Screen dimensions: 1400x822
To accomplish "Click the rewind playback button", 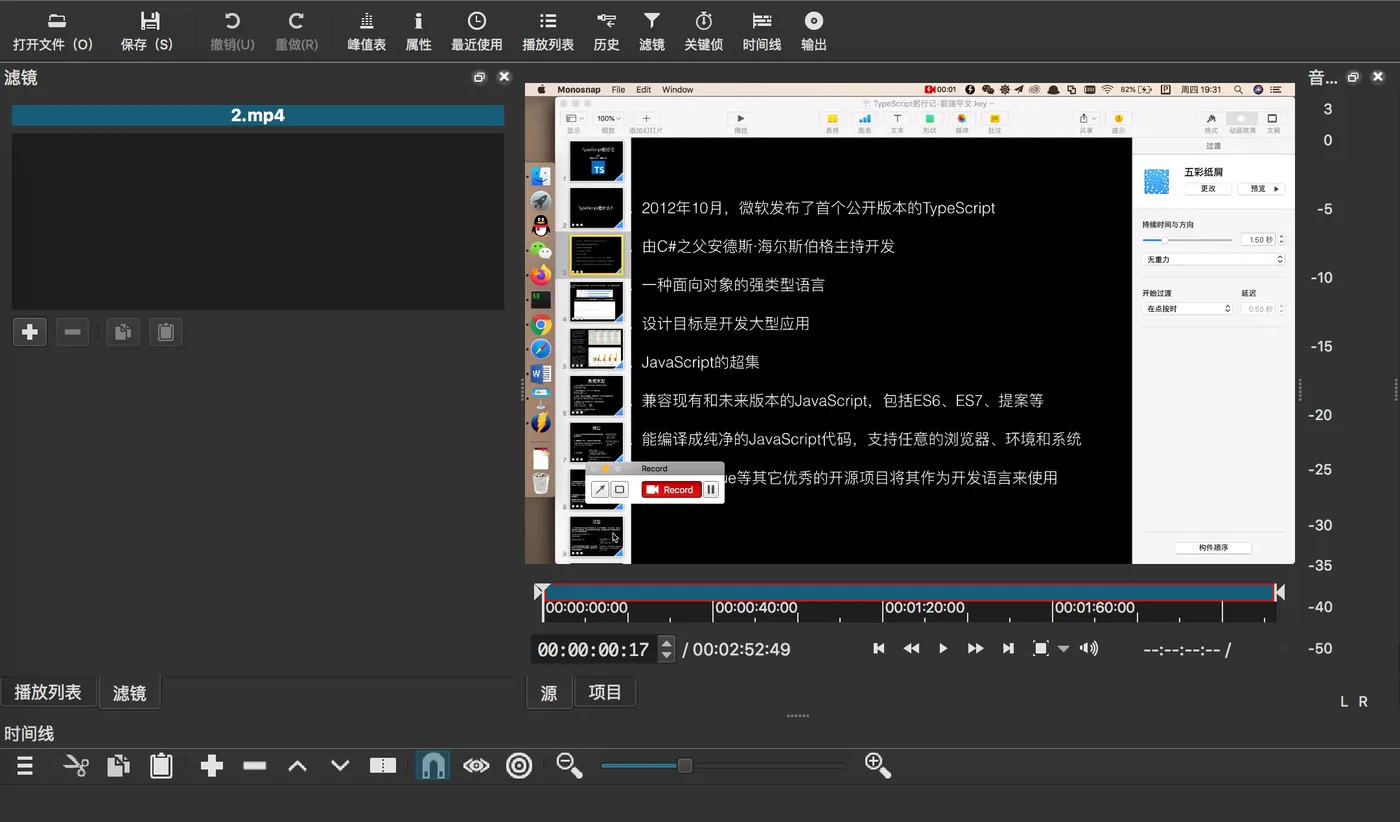I will [x=911, y=648].
